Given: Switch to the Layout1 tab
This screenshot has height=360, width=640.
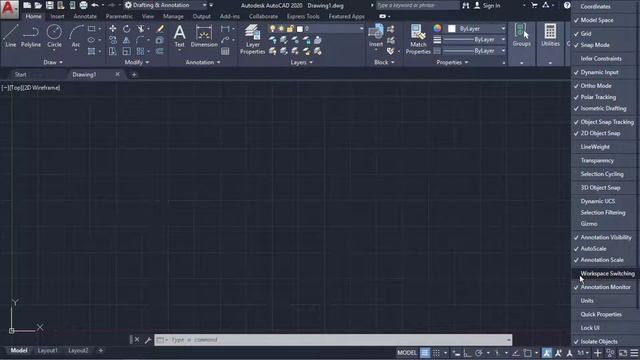Looking at the screenshot, I should (x=48, y=351).
